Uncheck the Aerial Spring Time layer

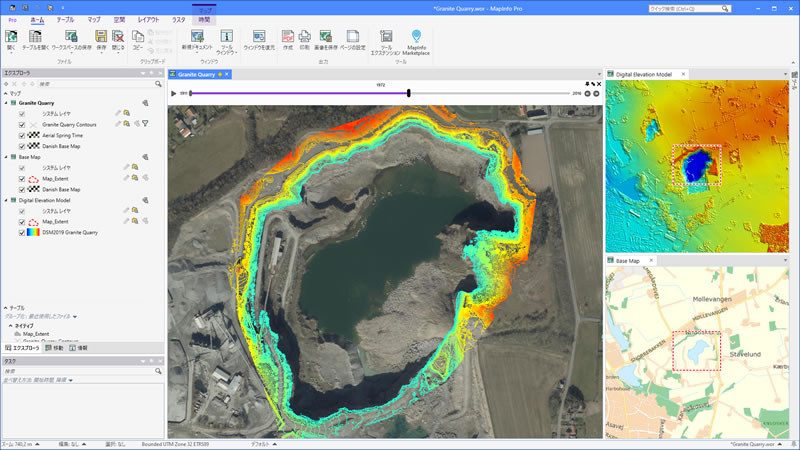pos(22,135)
